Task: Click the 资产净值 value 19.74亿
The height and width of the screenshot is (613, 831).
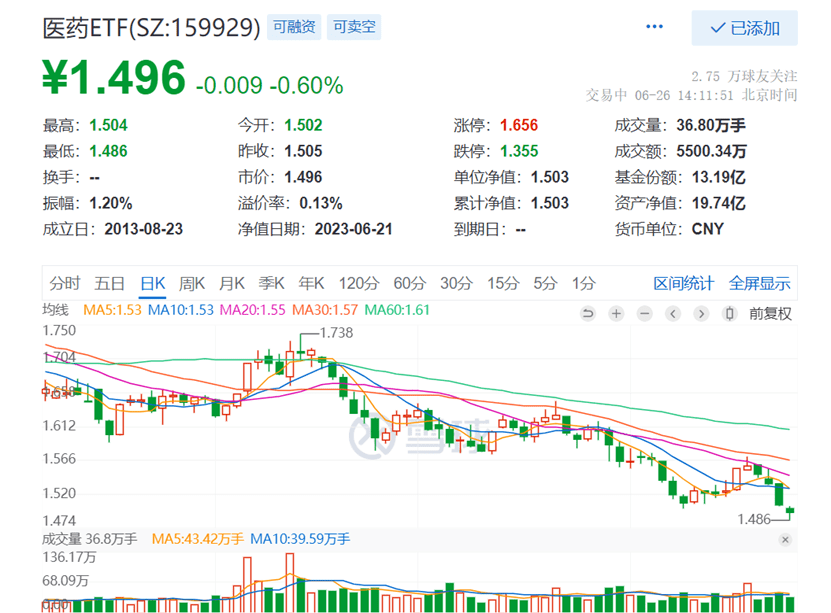Action: pos(719,203)
